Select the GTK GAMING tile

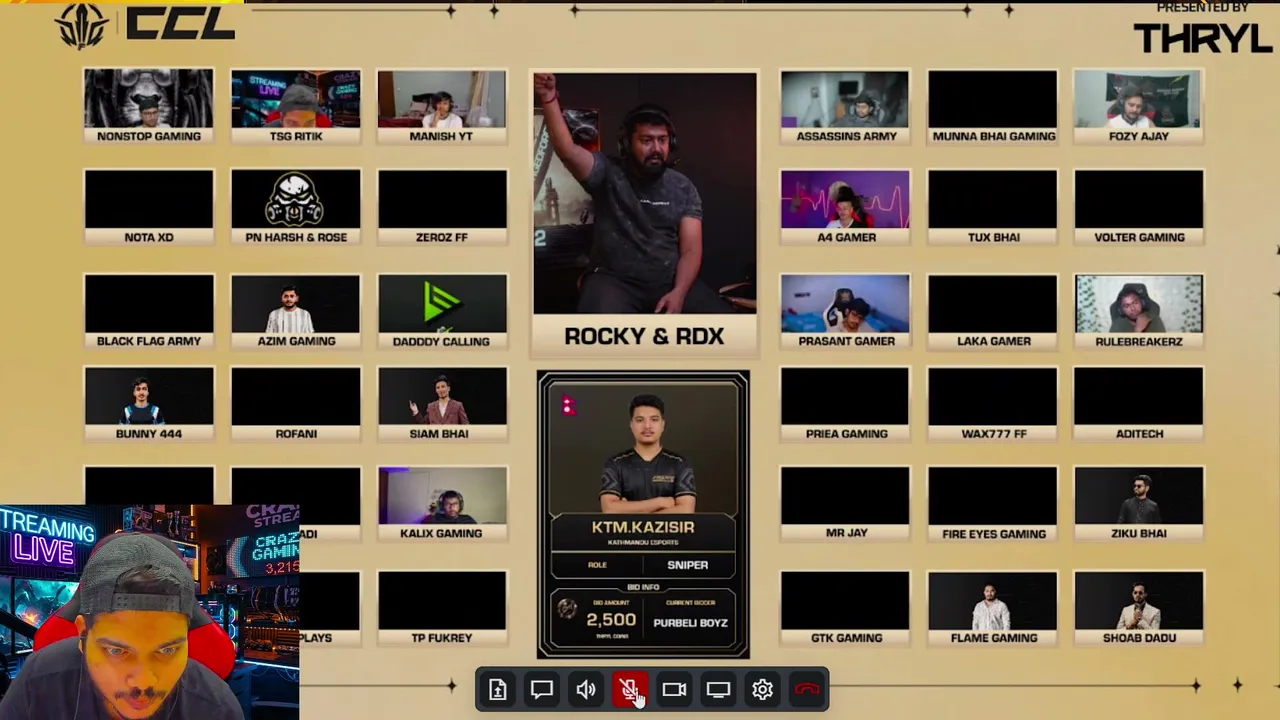[x=846, y=608]
